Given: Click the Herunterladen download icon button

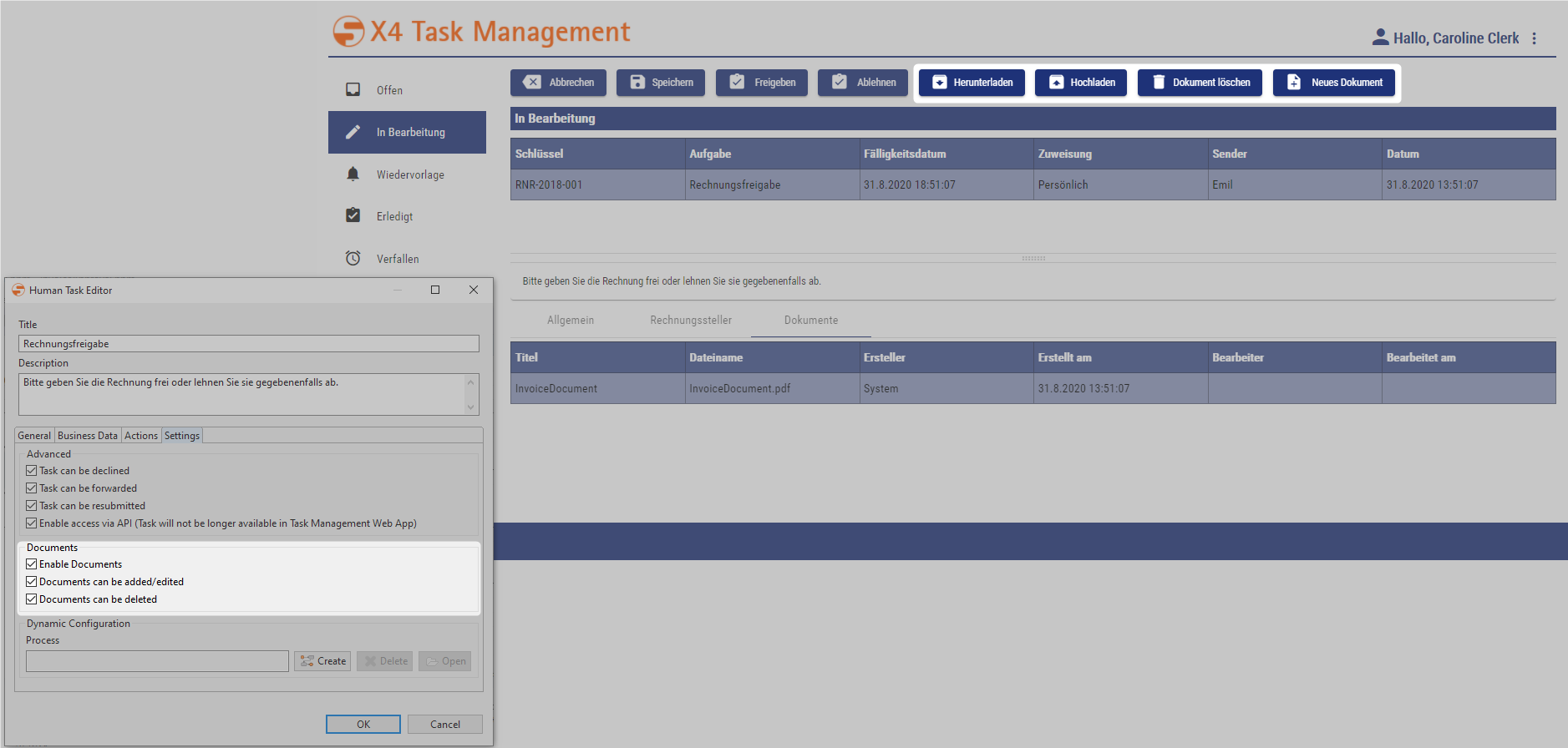Looking at the screenshot, I should [940, 82].
